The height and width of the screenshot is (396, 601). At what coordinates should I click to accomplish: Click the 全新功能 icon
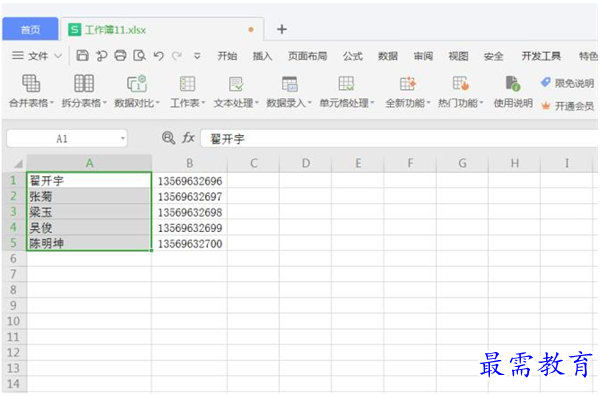(408, 83)
